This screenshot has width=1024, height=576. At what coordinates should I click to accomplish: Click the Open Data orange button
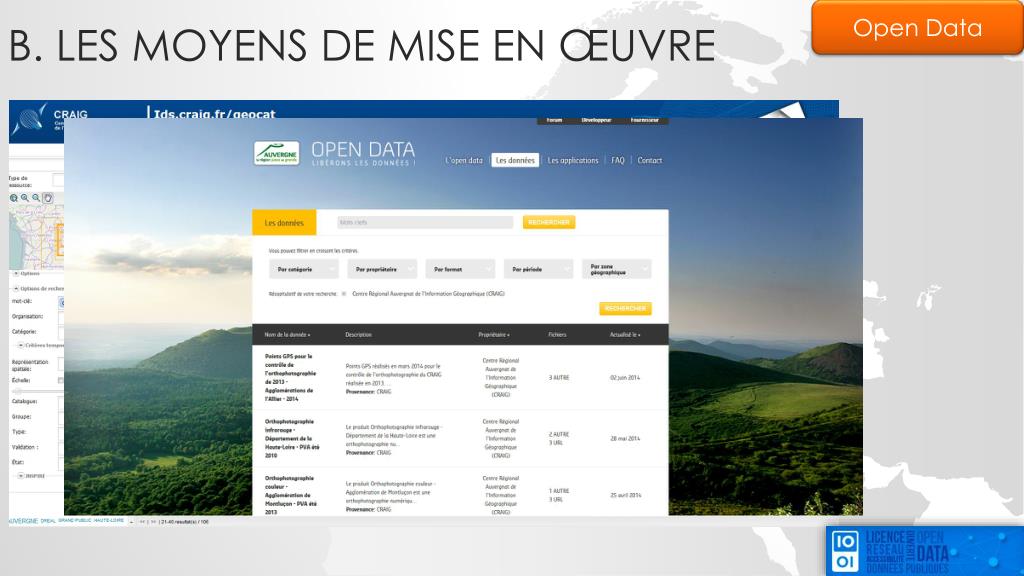pos(917,27)
